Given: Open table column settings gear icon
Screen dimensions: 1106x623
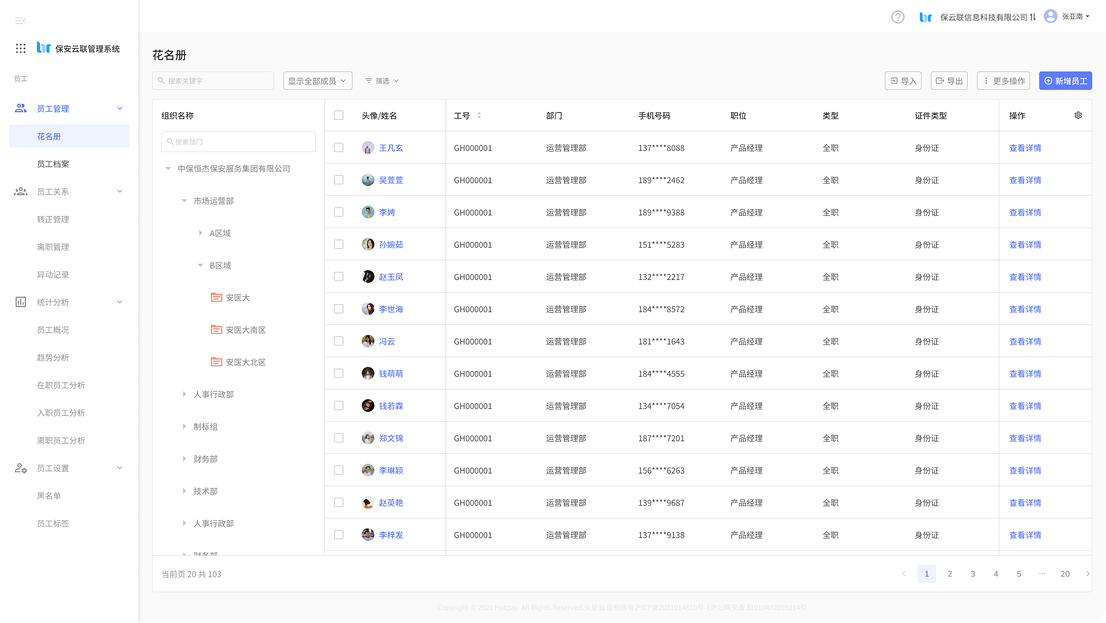Looking at the screenshot, I should (x=1078, y=115).
